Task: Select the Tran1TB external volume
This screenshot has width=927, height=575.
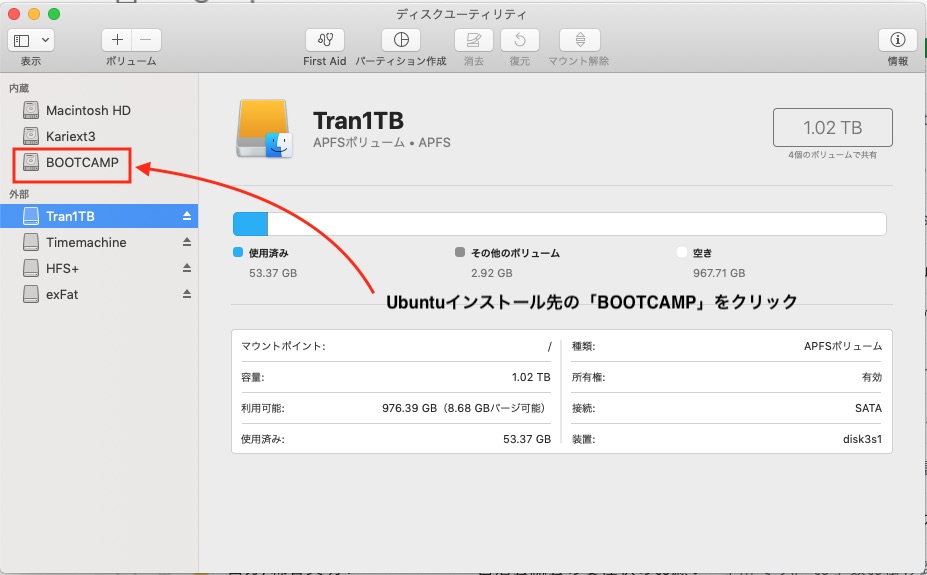Action: (99, 216)
